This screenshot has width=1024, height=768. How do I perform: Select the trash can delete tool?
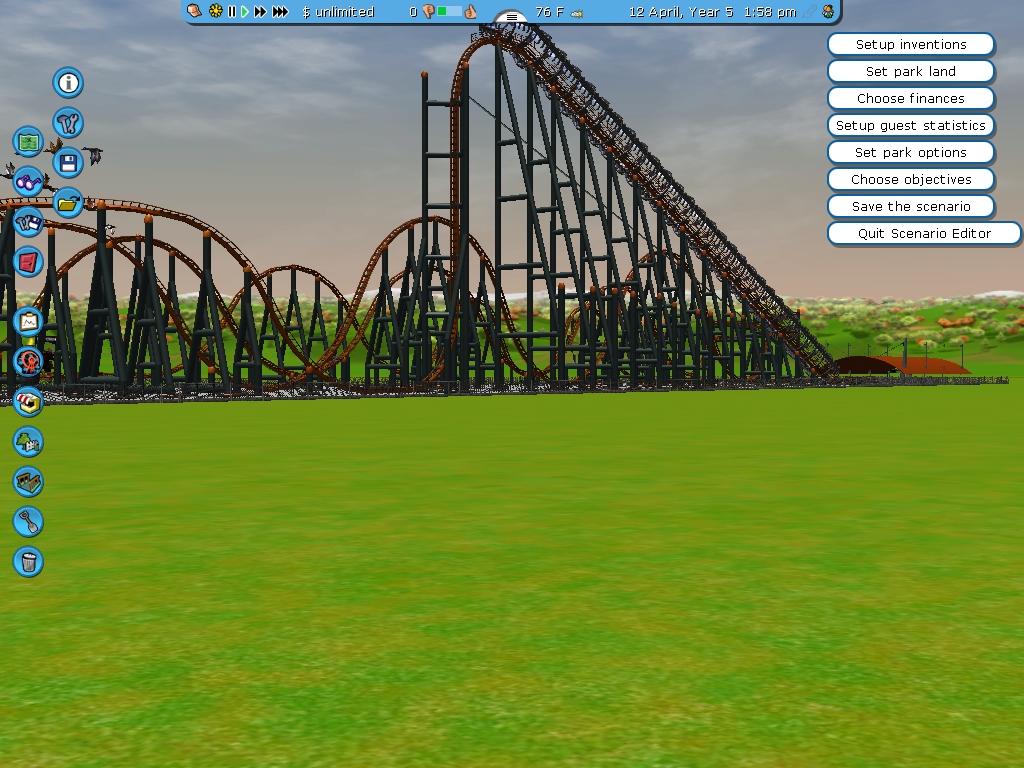pos(28,561)
